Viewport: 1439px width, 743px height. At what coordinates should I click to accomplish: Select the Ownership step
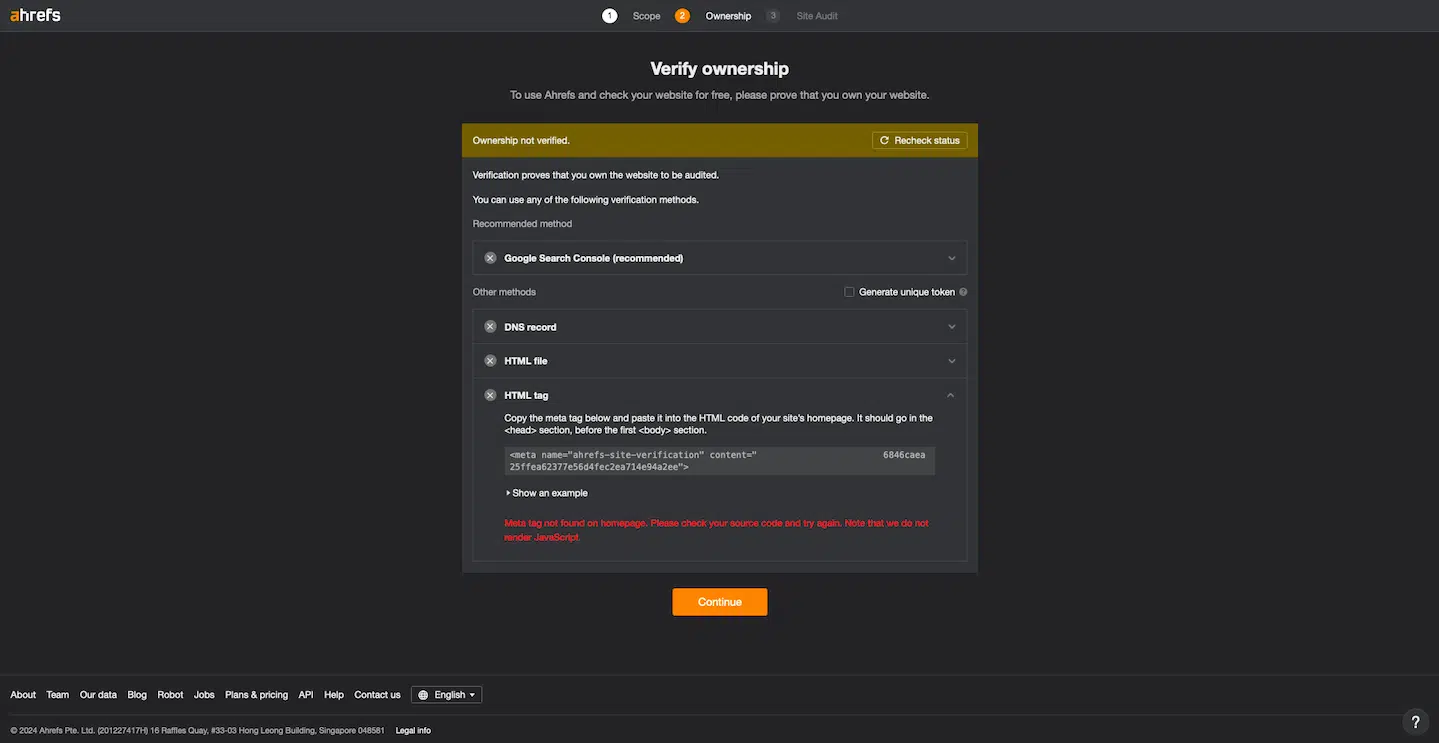coord(728,16)
